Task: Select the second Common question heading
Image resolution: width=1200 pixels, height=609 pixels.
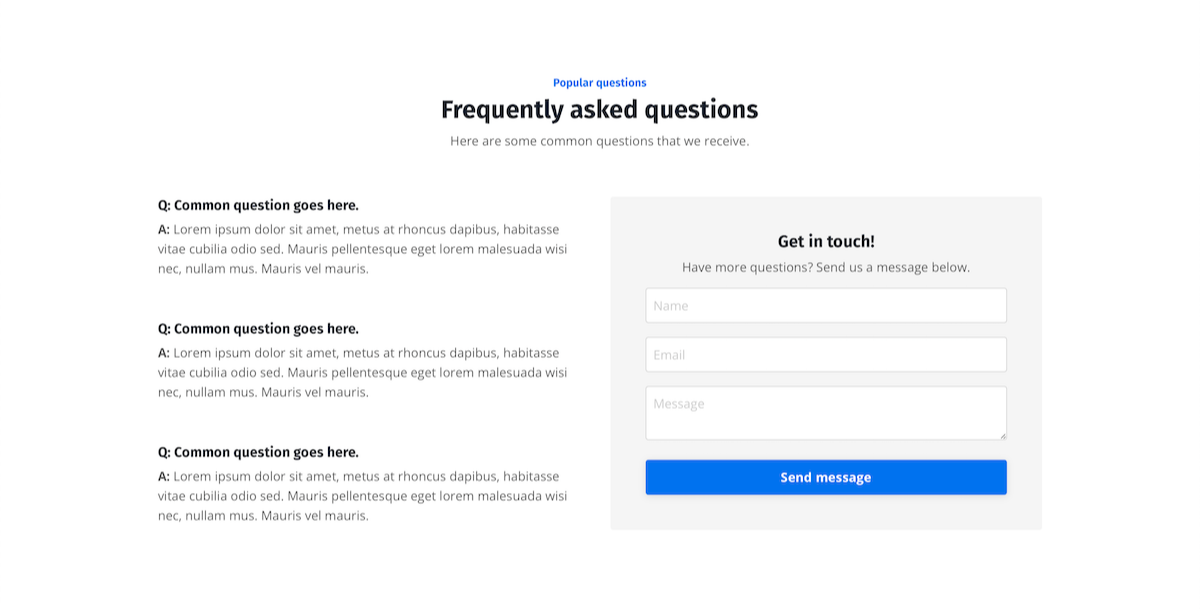Action: 258,329
